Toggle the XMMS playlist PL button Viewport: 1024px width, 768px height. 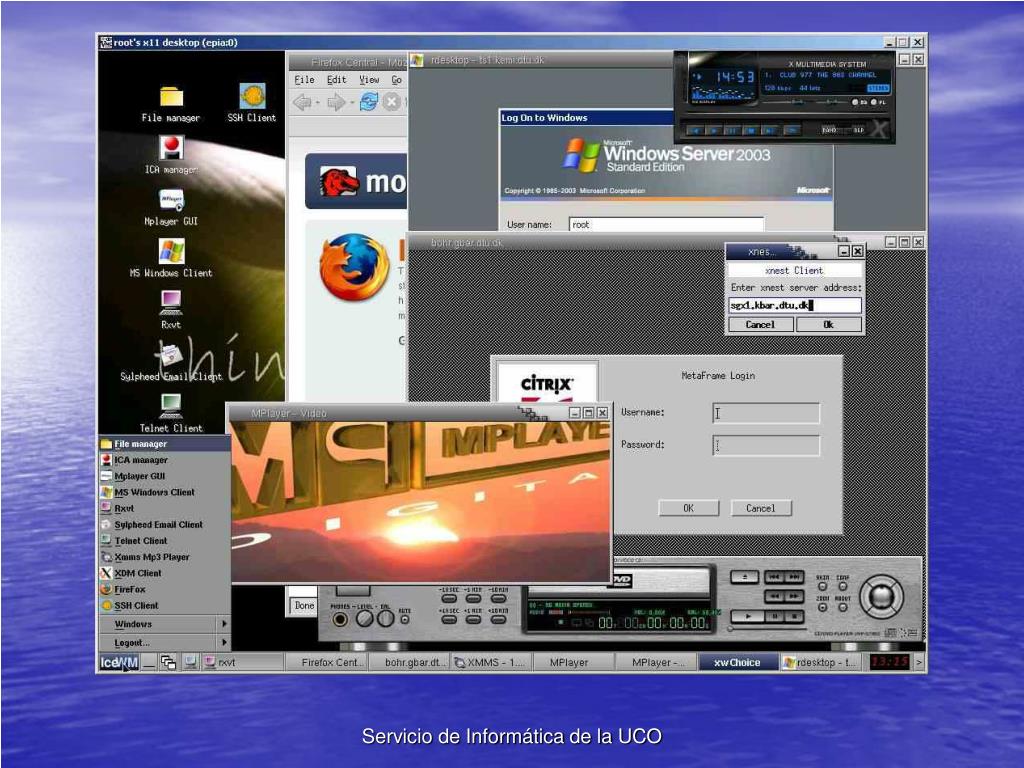875,103
